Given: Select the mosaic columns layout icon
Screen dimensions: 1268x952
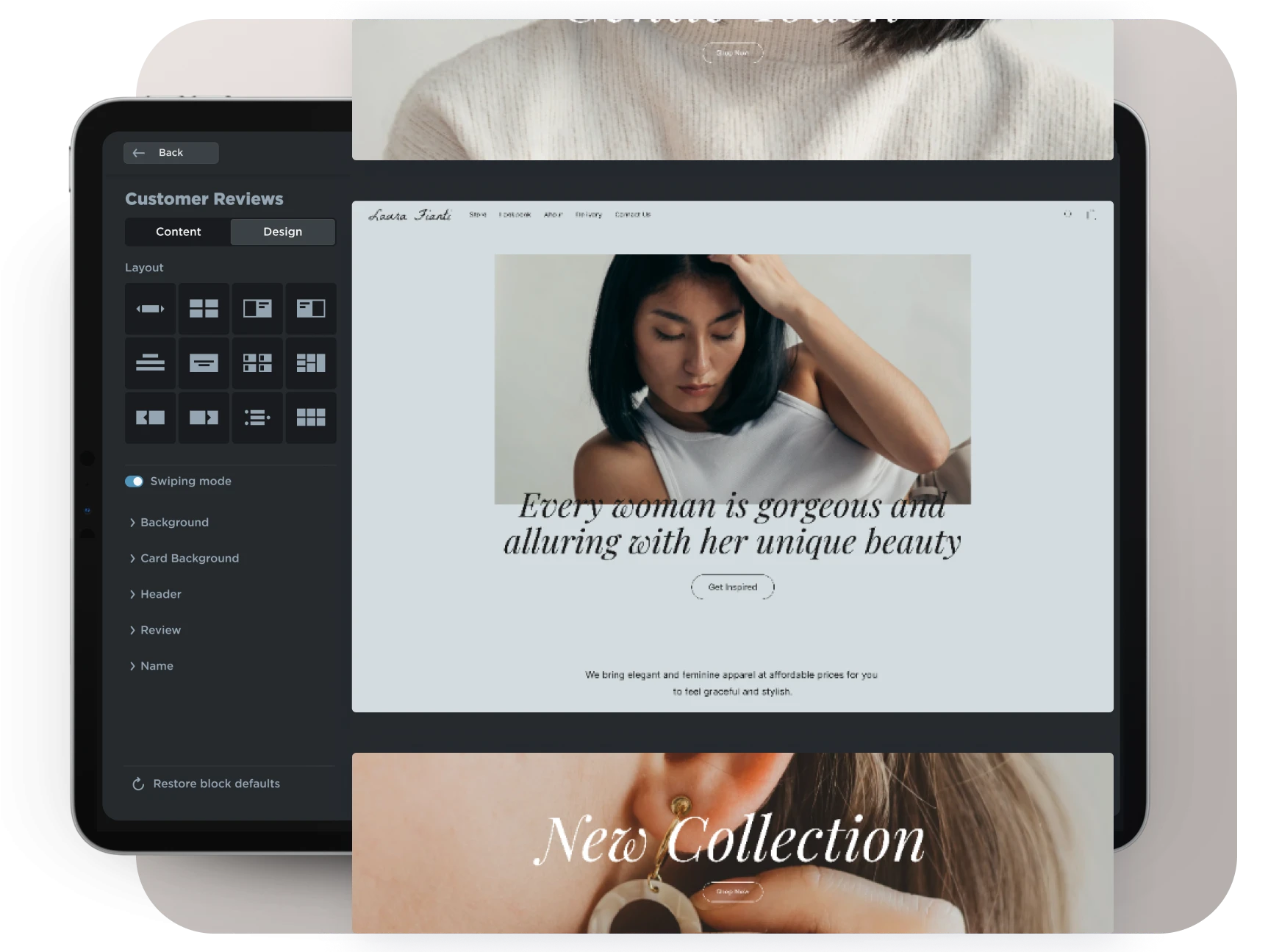Looking at the screenshot, I should [311, 363].
